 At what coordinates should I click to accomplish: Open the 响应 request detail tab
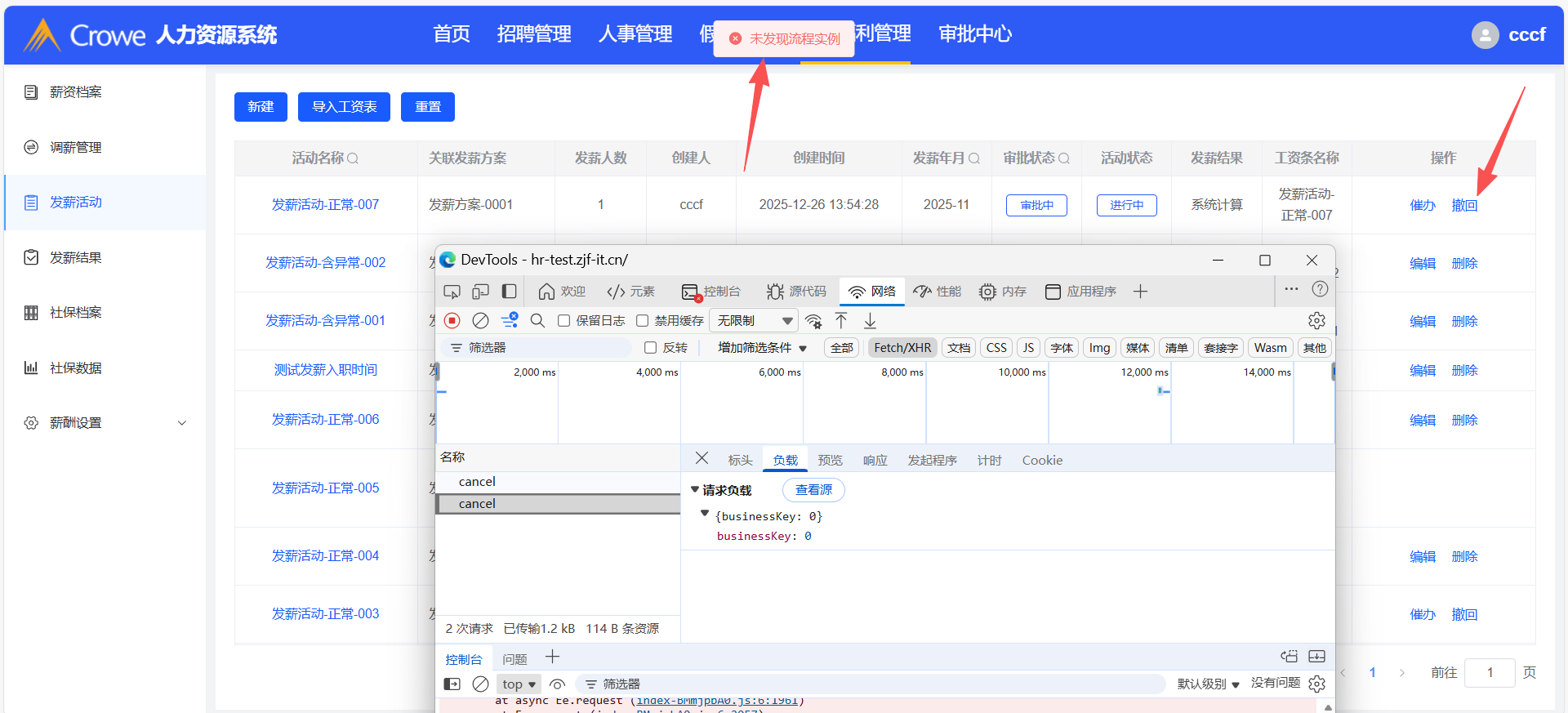point(875,461)
